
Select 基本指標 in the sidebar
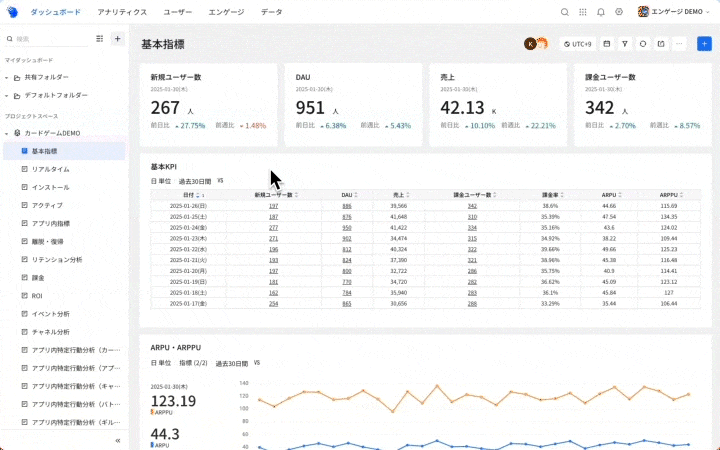(64, 151)
